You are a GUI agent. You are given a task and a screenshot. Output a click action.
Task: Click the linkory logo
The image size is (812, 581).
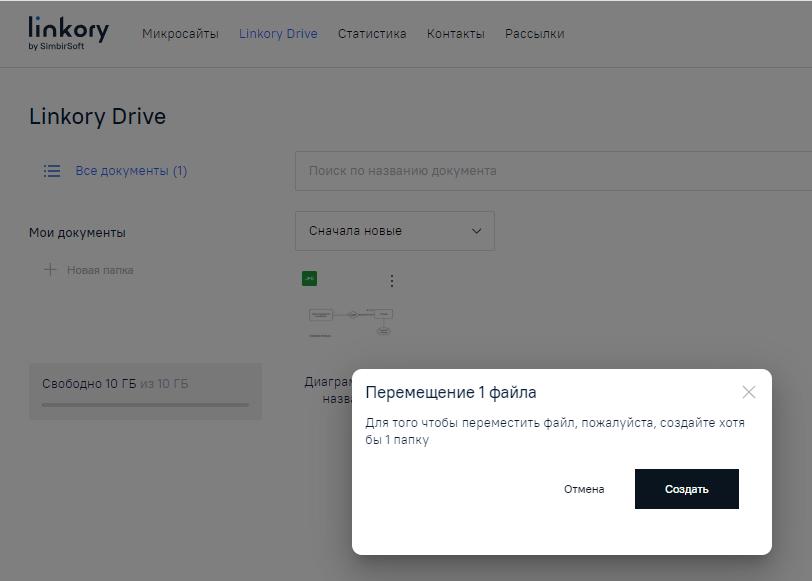click(x=66, y=31)
